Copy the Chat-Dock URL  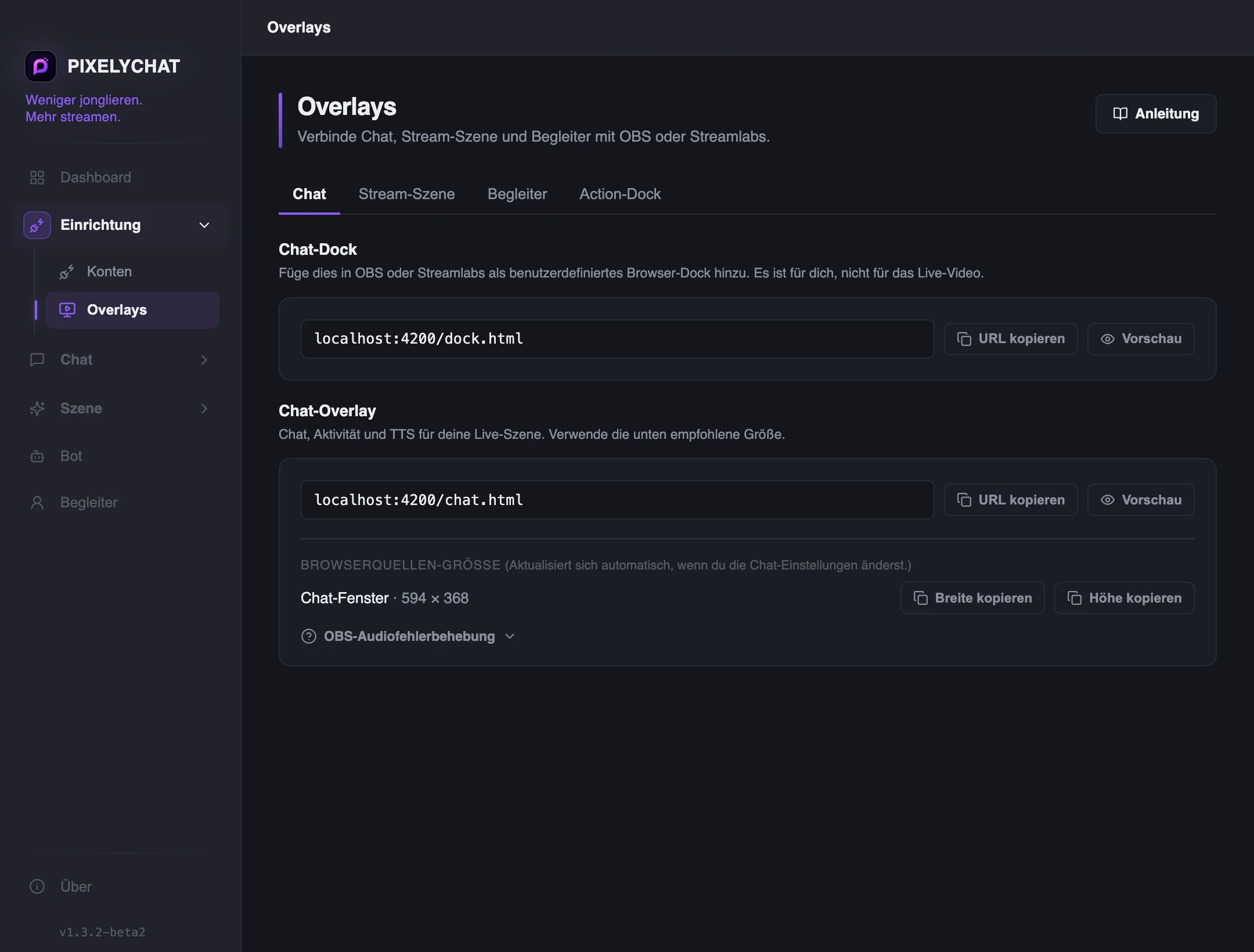click(x=1011, y=339)
